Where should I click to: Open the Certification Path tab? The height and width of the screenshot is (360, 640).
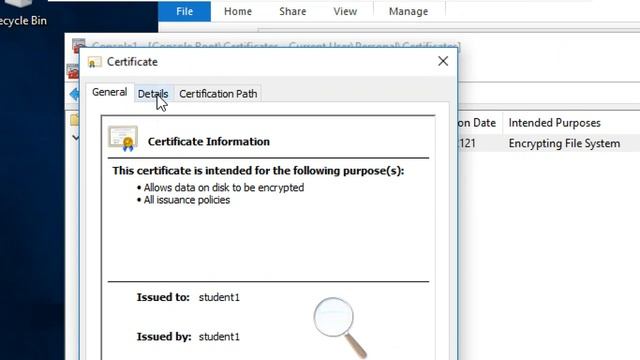(x=218, y=94)
